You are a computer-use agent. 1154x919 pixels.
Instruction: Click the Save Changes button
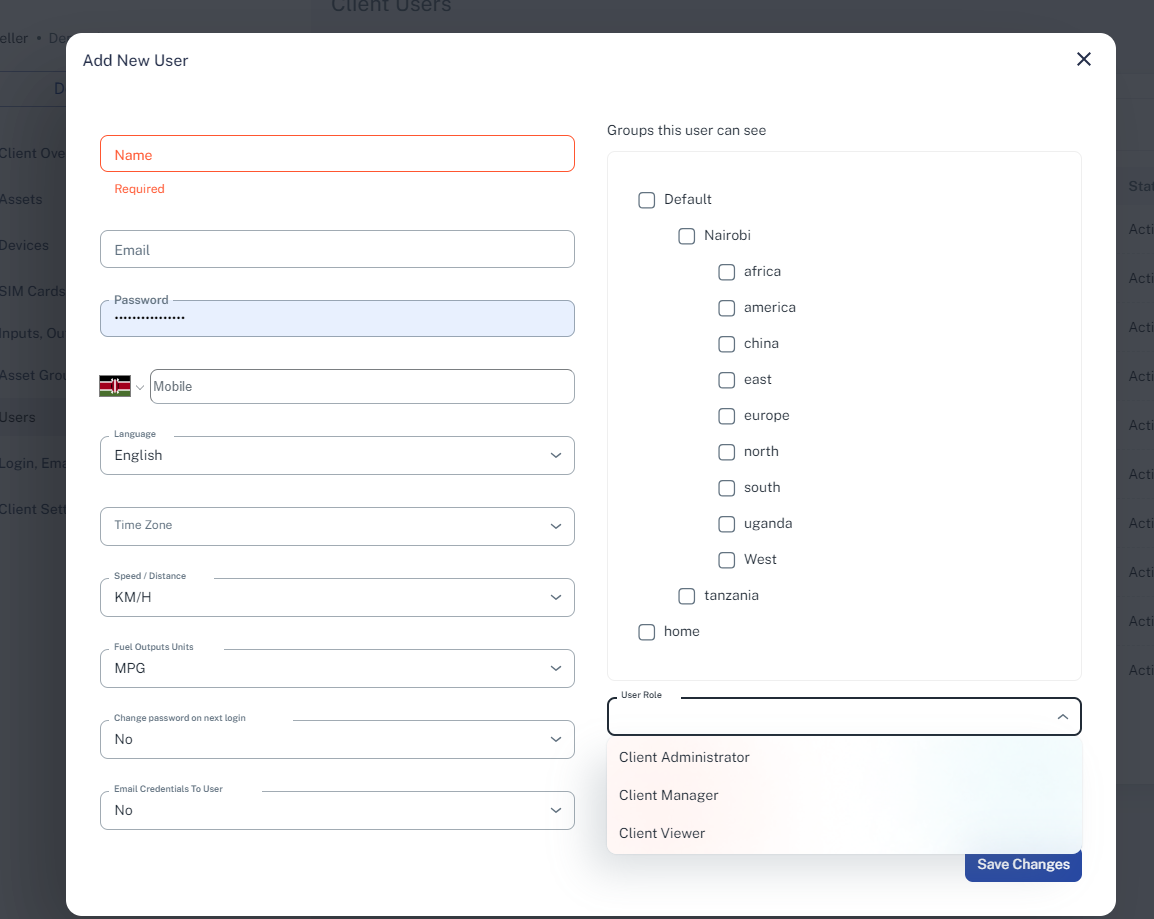pyautogui.click(x=1023, y=864)
